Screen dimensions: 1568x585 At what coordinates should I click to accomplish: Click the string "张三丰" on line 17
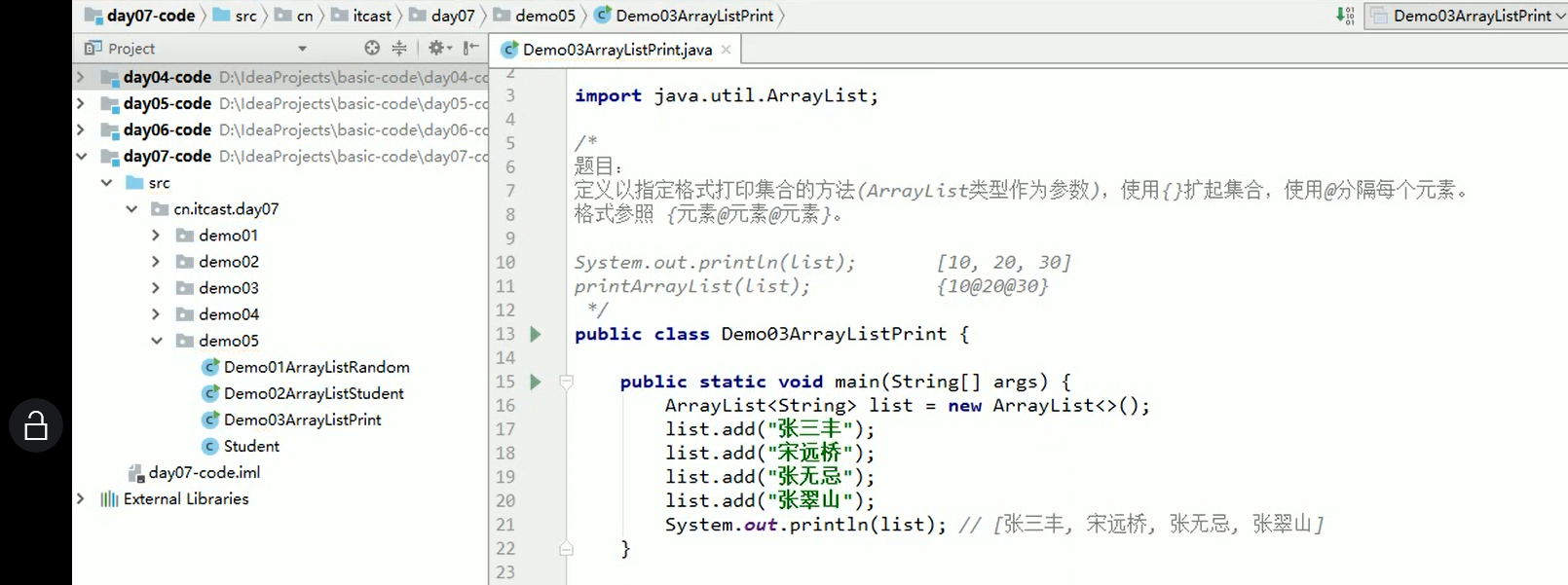[810, 429]
